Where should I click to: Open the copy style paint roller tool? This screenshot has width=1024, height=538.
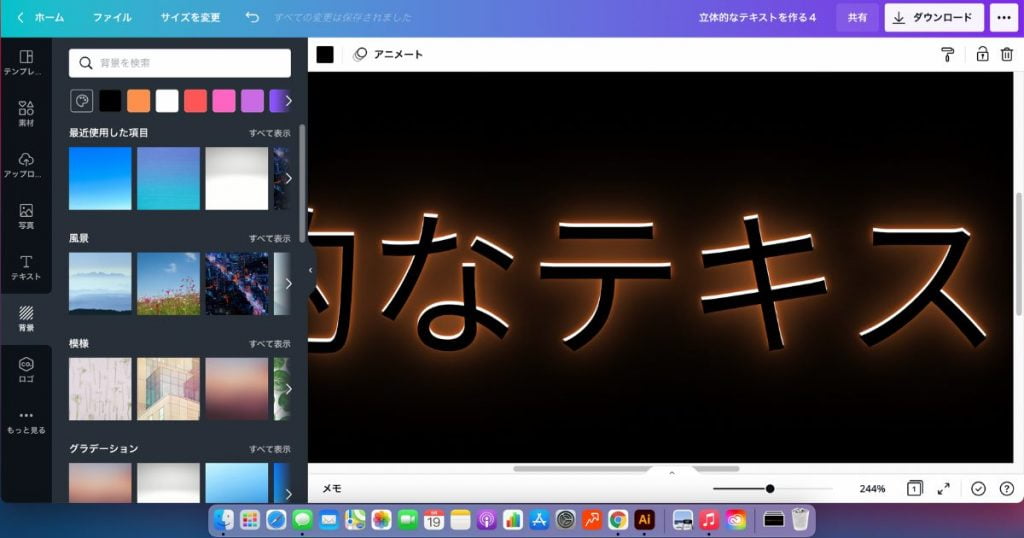pyautogui.click(x=947, y=54)
